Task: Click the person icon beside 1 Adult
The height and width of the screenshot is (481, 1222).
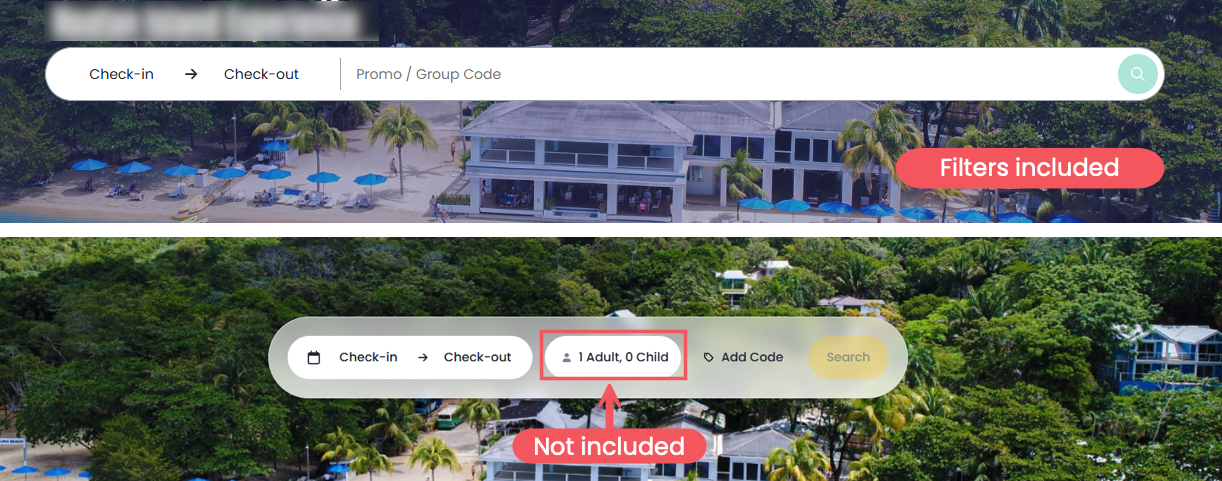Action: 567,357
